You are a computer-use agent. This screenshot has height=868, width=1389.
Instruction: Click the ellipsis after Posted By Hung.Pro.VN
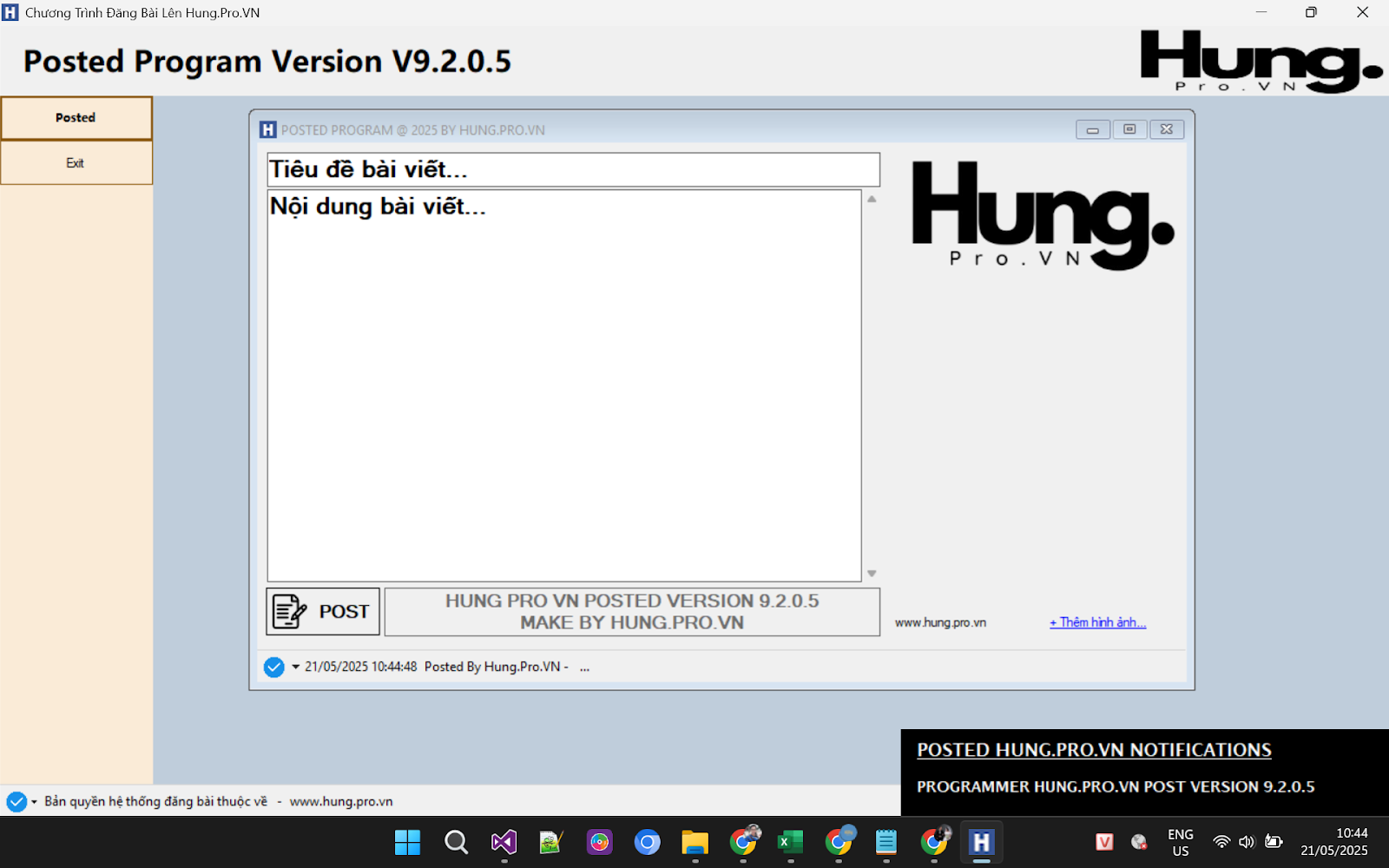click(x=584, y=667)
